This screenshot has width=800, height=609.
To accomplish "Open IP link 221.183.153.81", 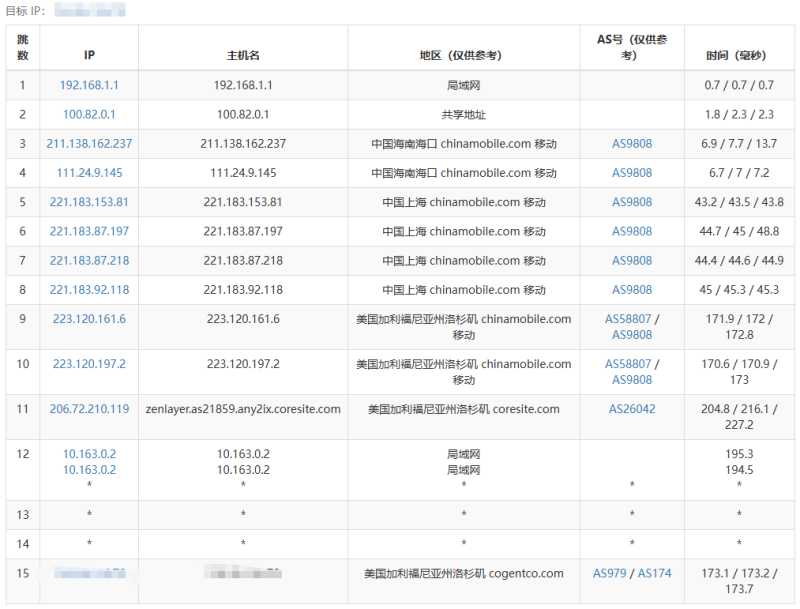I will [x=89, y=202].
